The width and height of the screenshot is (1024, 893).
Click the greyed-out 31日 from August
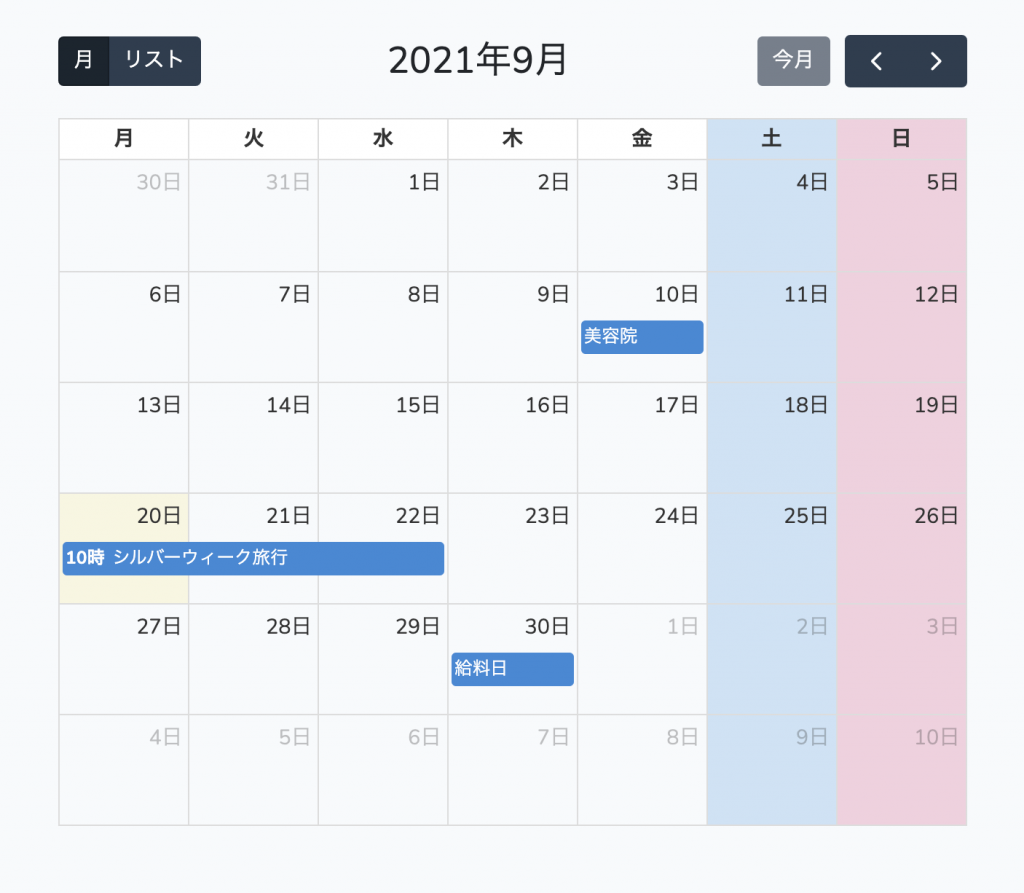253,215
